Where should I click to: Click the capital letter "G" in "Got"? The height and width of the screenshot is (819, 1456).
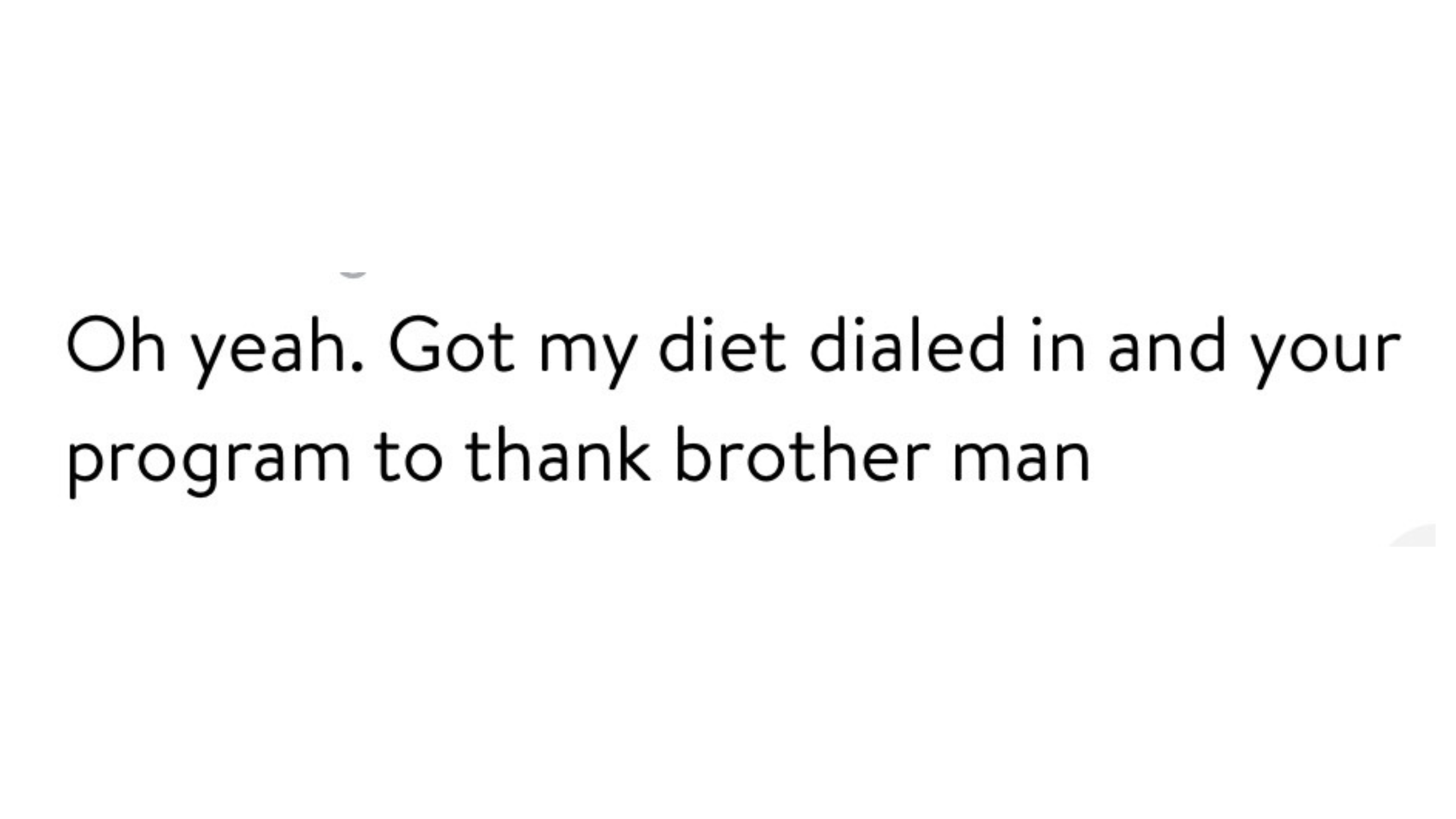tap(415, 344)
